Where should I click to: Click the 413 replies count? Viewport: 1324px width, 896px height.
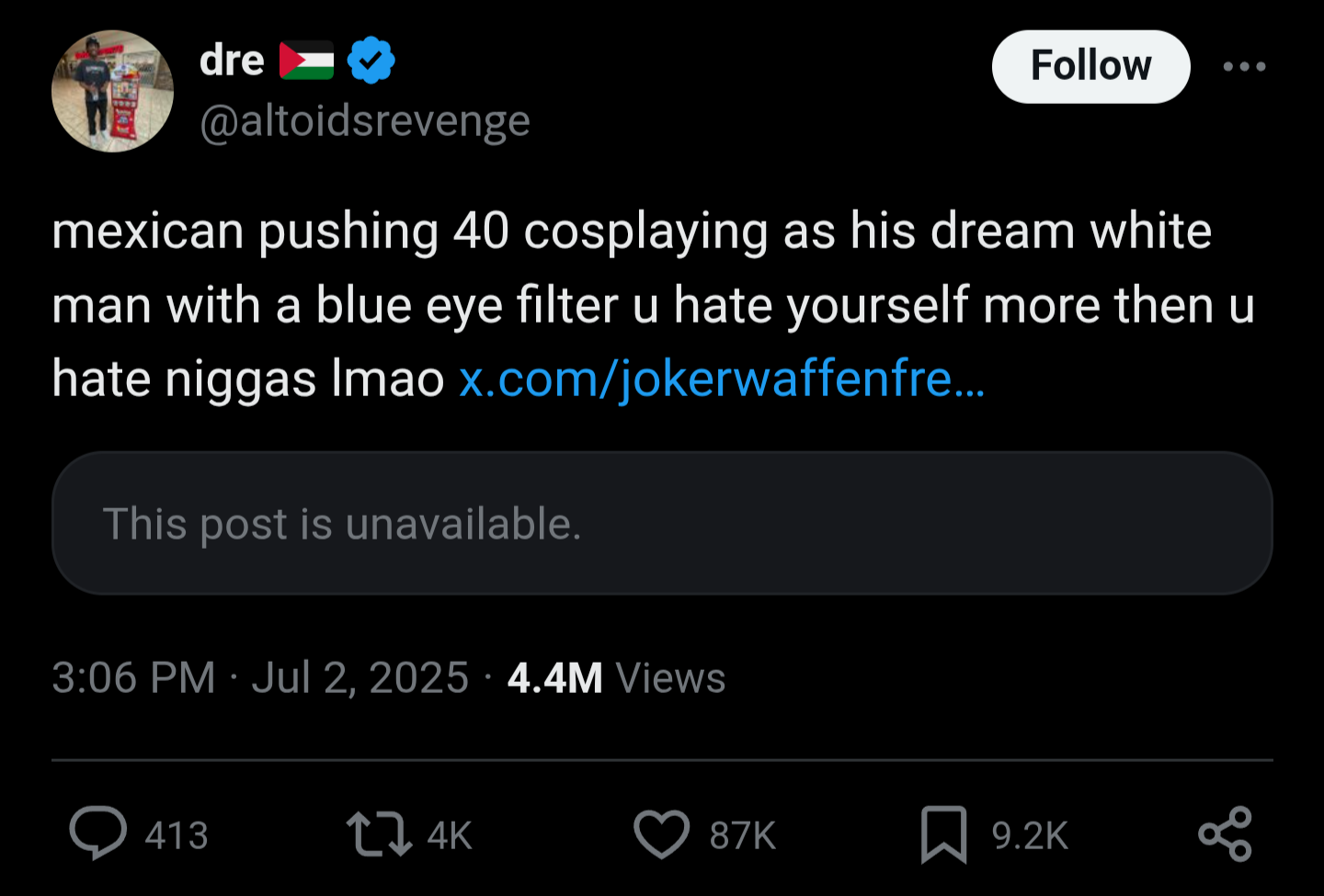click(177, 835)
